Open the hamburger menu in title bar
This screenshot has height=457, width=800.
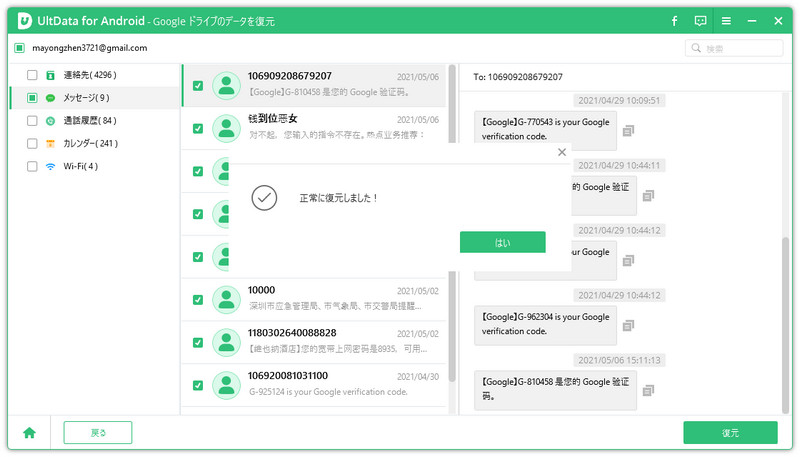pyautogui.click(x=726, y=21)
